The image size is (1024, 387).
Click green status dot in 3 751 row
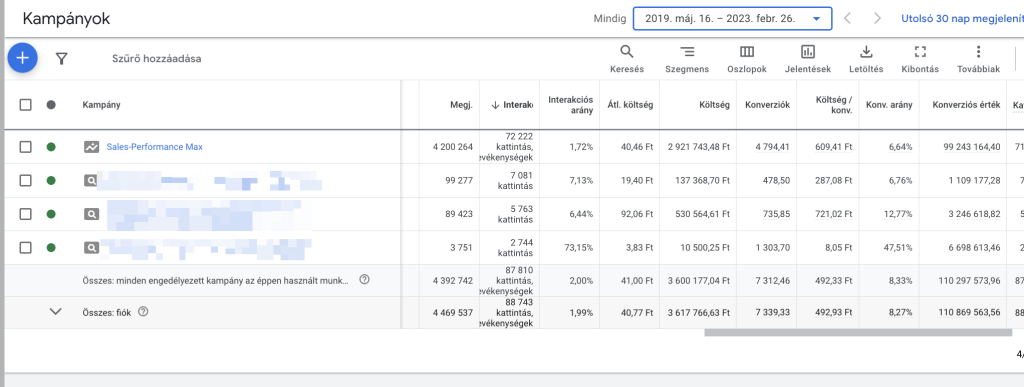(51, 247)
